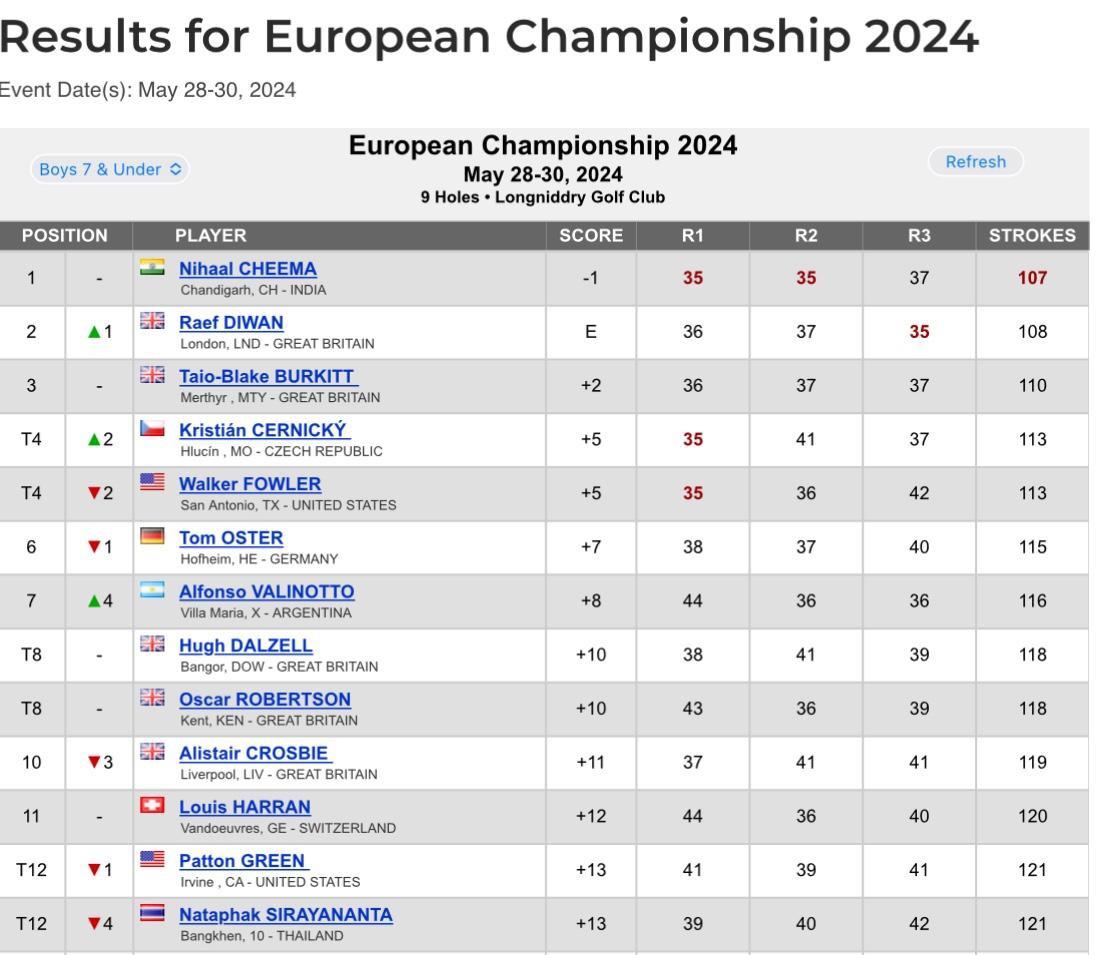Click the Thailand flag beside Nataphak Sirayananta
Viewport: 1110px width, 955px height.
click(152, 913)
